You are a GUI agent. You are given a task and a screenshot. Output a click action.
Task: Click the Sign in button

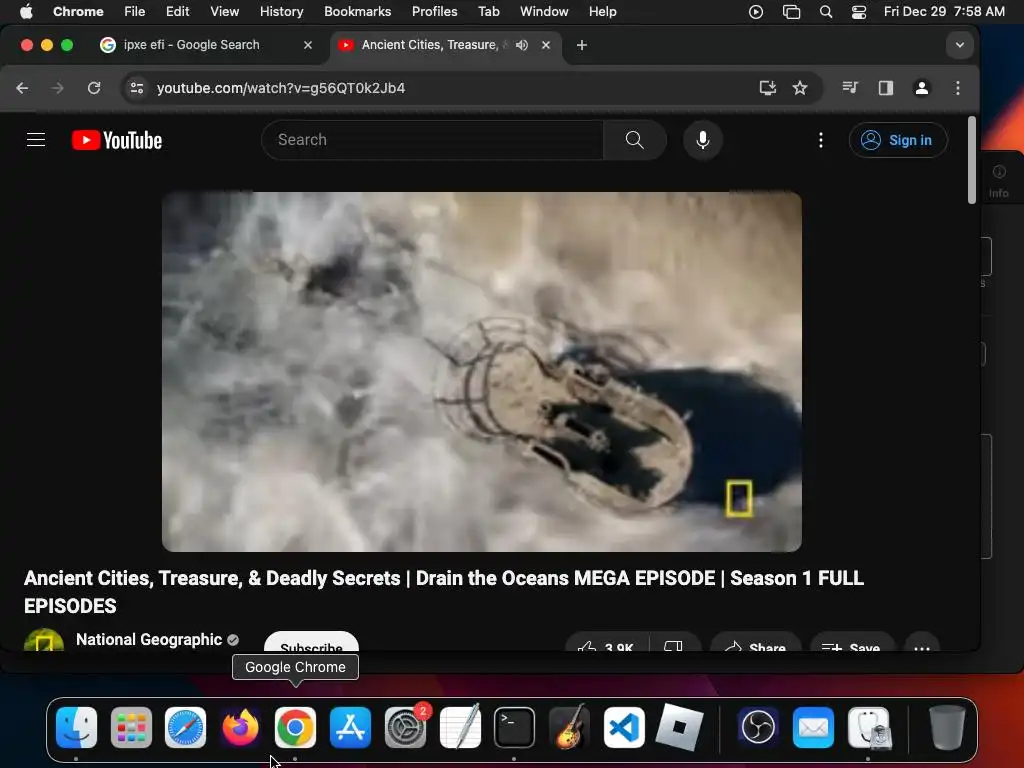pos(897,140)
